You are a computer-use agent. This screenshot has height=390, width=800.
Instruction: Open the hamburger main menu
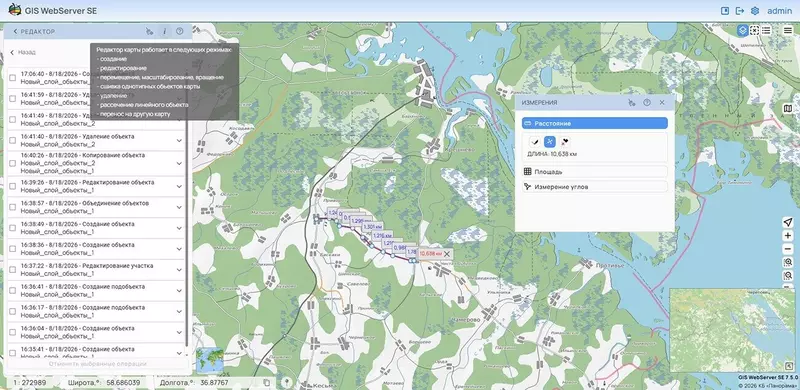[788, 30]
